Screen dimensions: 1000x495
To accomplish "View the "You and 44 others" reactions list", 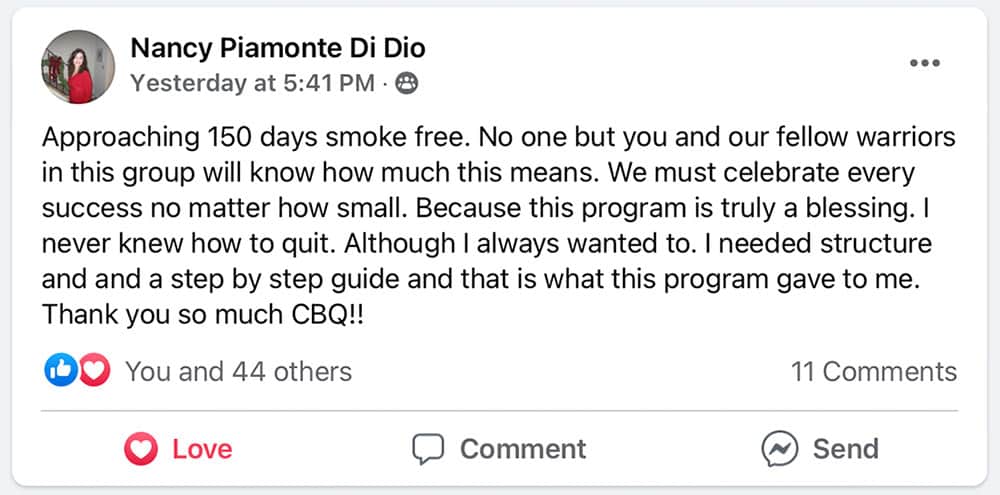I will click(238, 372).
